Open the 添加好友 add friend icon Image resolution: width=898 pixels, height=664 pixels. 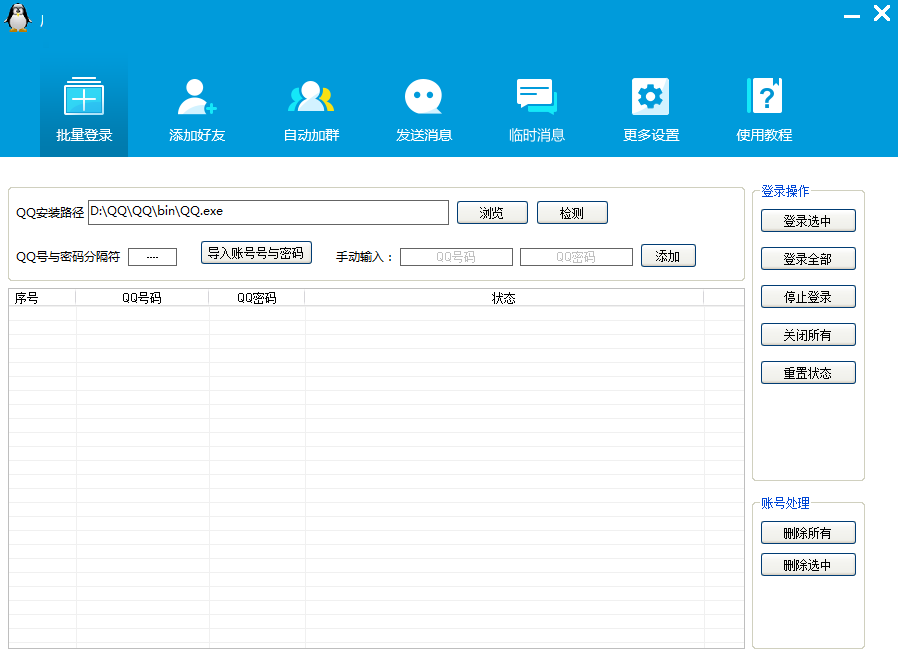click(196, 96)
